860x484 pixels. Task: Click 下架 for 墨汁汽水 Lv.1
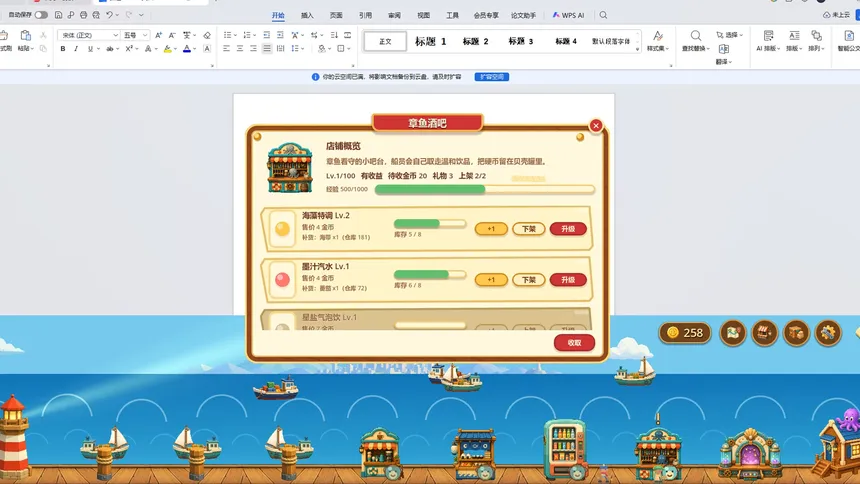[x=529, y=280]
